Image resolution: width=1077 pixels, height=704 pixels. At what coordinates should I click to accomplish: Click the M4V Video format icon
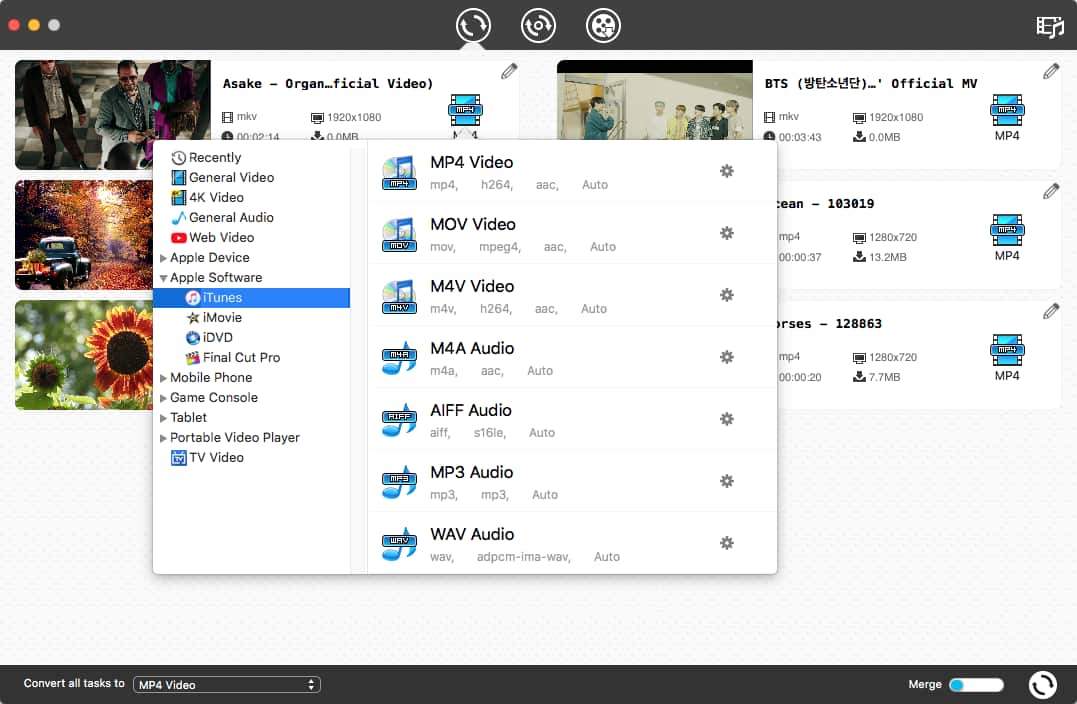[399, 296]
